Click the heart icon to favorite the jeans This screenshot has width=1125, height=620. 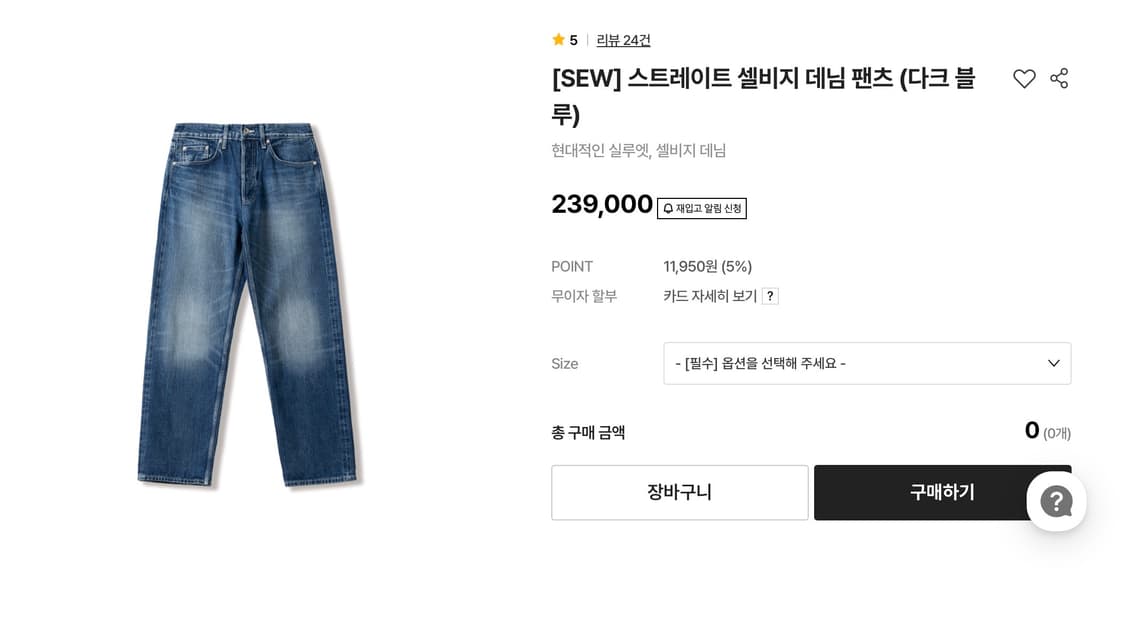[1024, 78]
